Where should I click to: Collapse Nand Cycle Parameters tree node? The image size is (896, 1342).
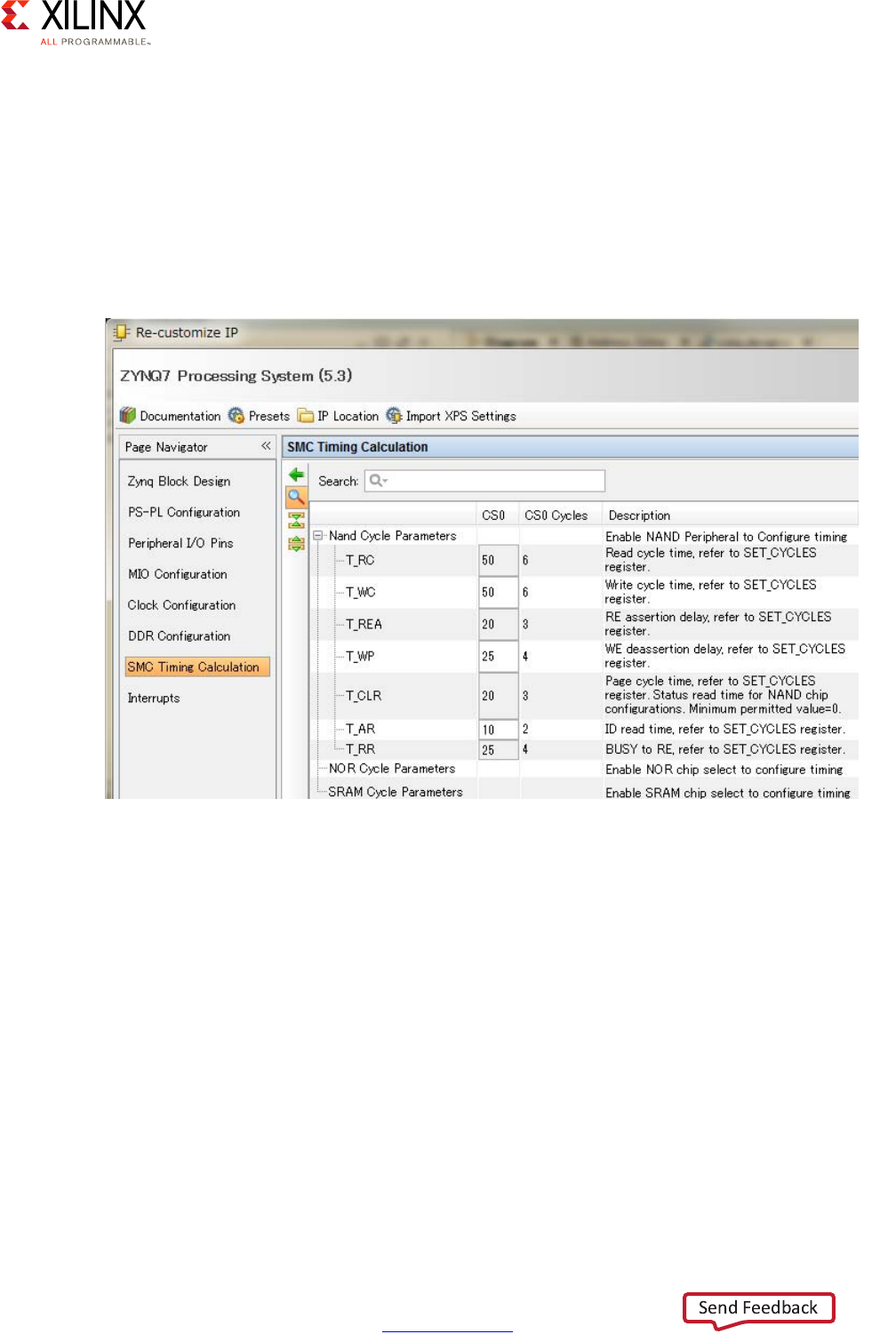click(x=318, y=536)
